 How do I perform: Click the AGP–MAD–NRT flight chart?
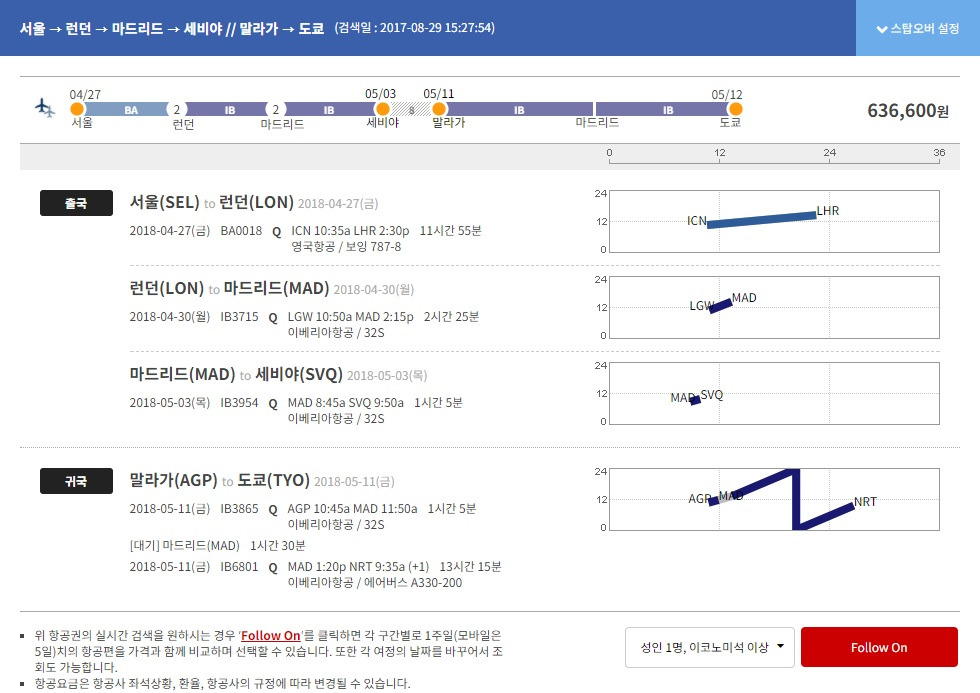point(774,499)
